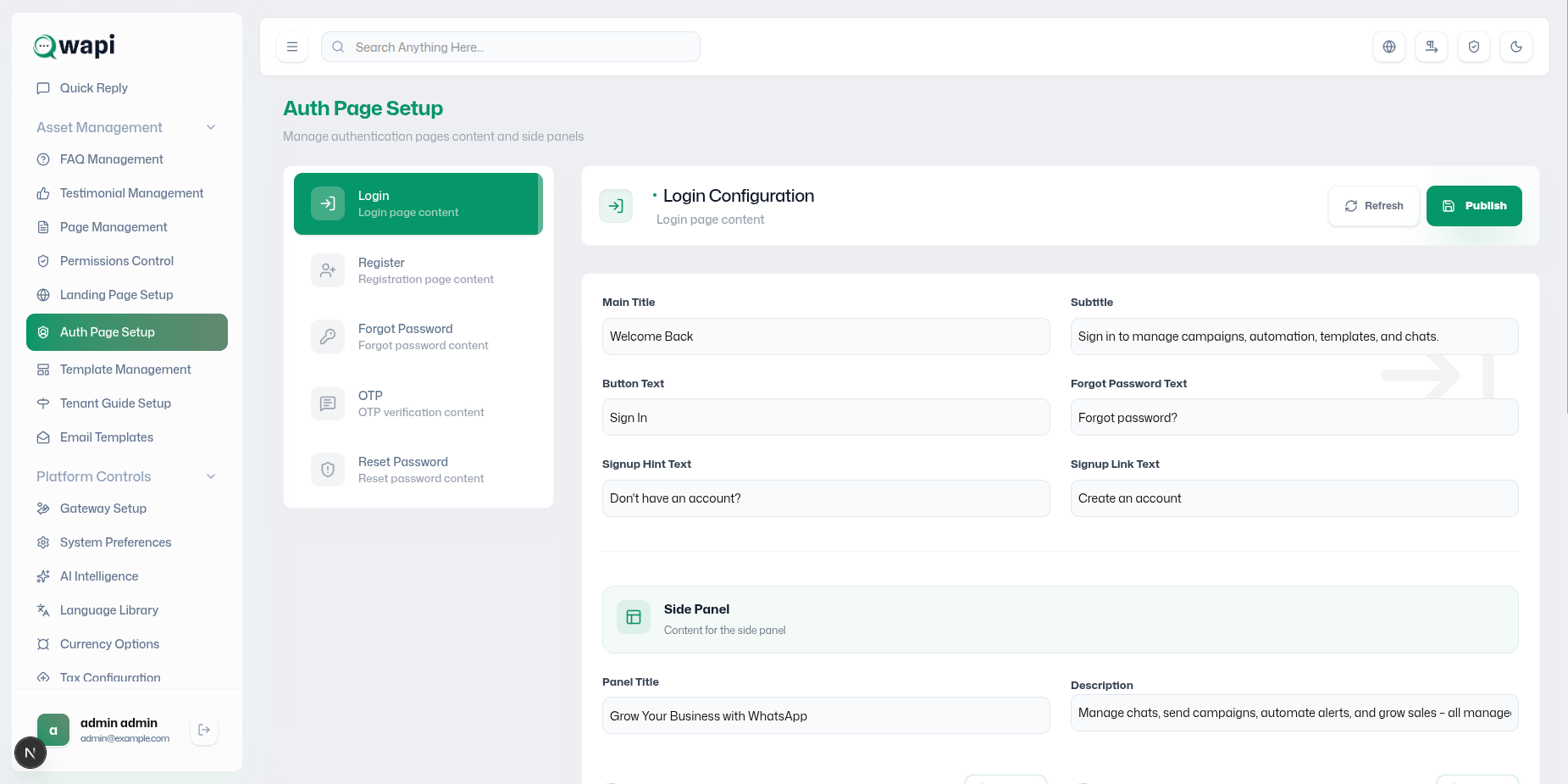Click the Signup Link Text input field
1568x784 pixels.
[1294, 498]
